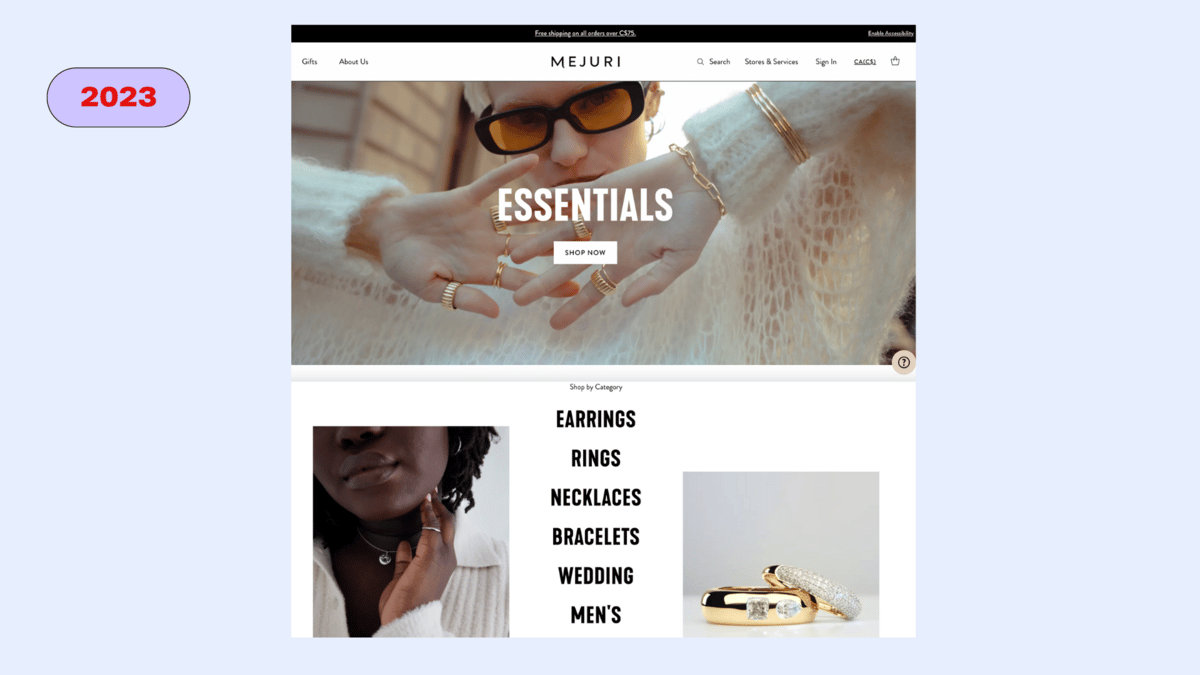
Task: Select the MEN'S category
Action: [596, 614]
